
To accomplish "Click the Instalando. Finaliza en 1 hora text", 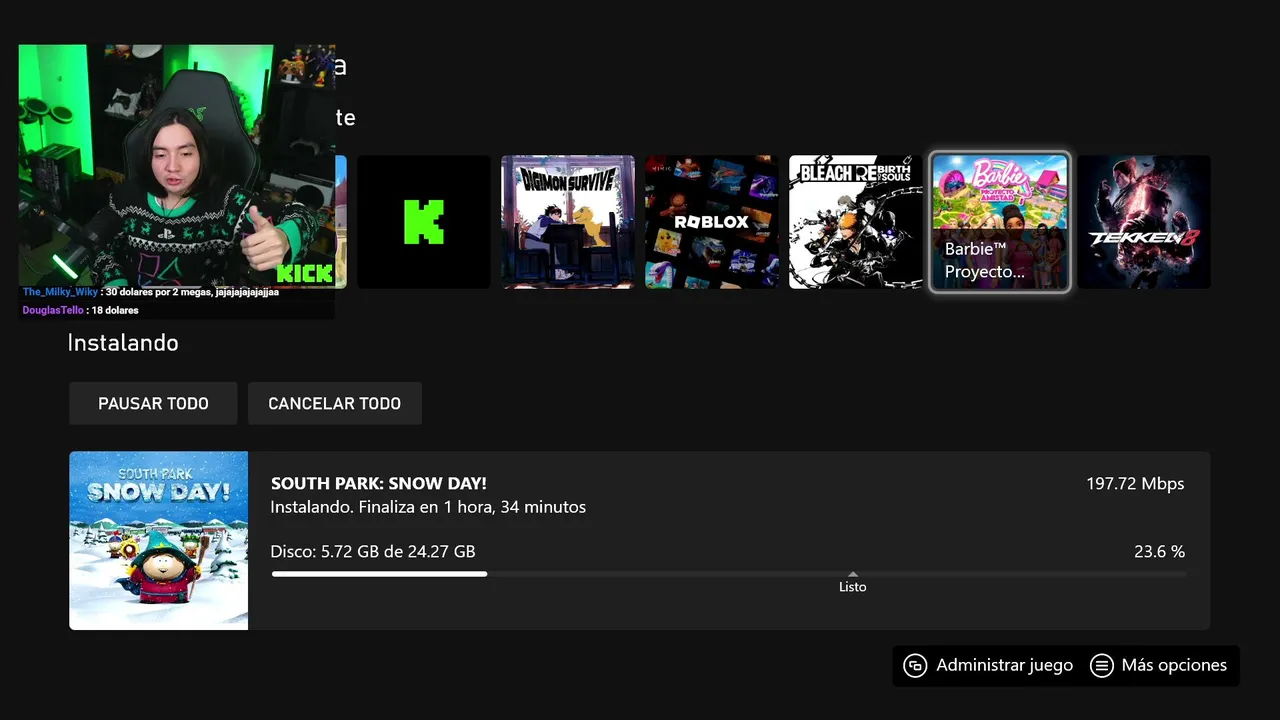I will [428, 507].
